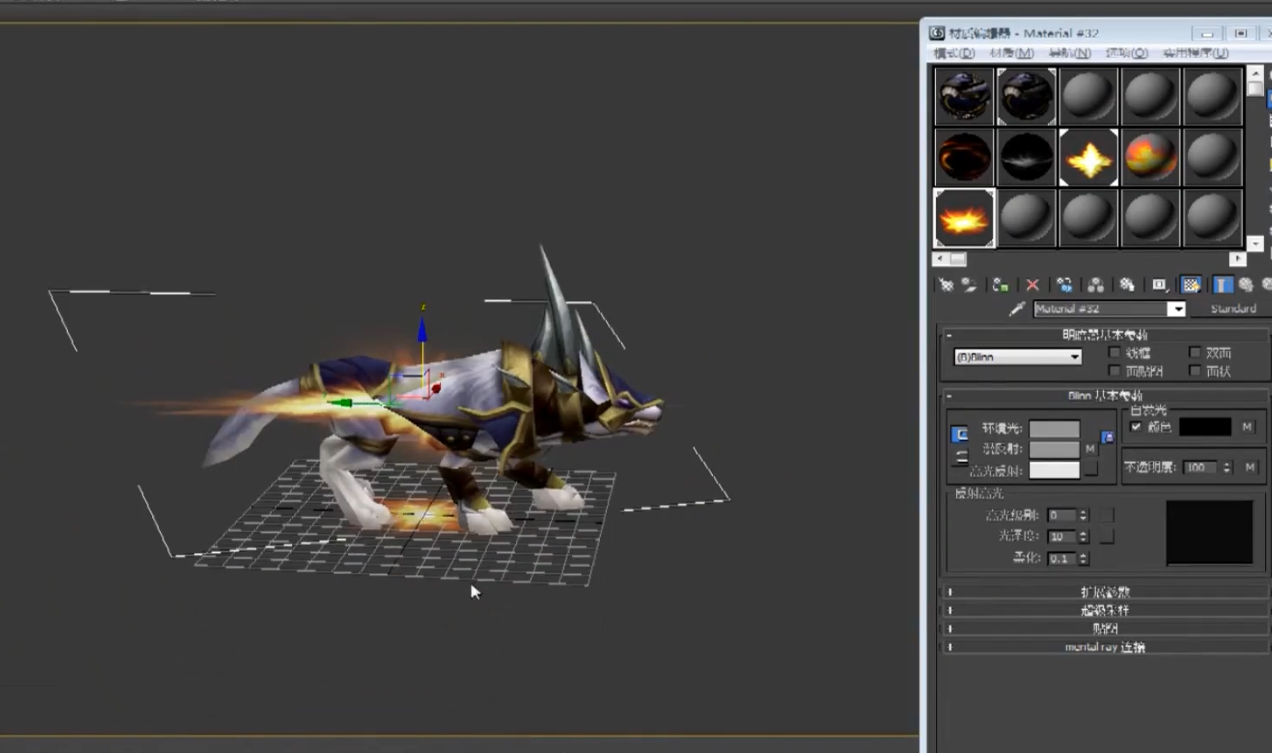Click Assign Material to Selection icon

click(1000, 285)
